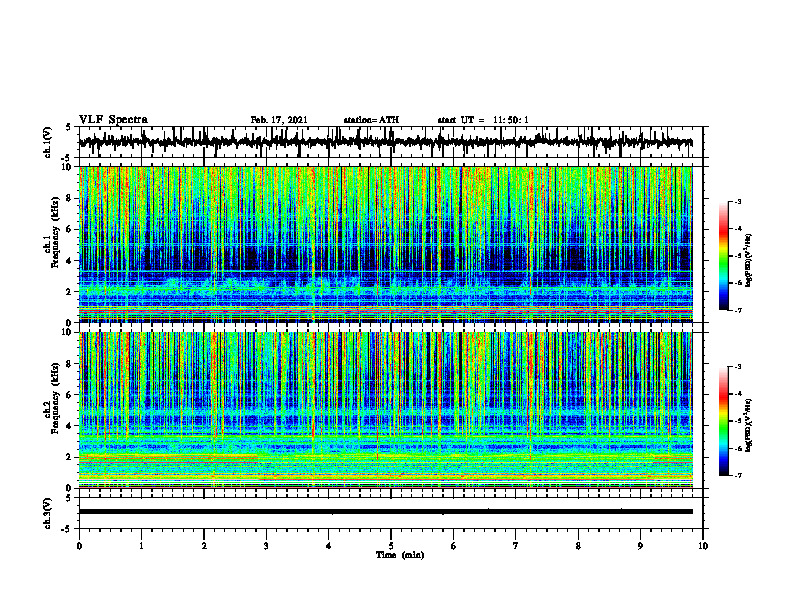Screen dimensions: 792x612
Task: Click the ch.2 color bar log(PSD) label
Action: (x=749, y=424)
